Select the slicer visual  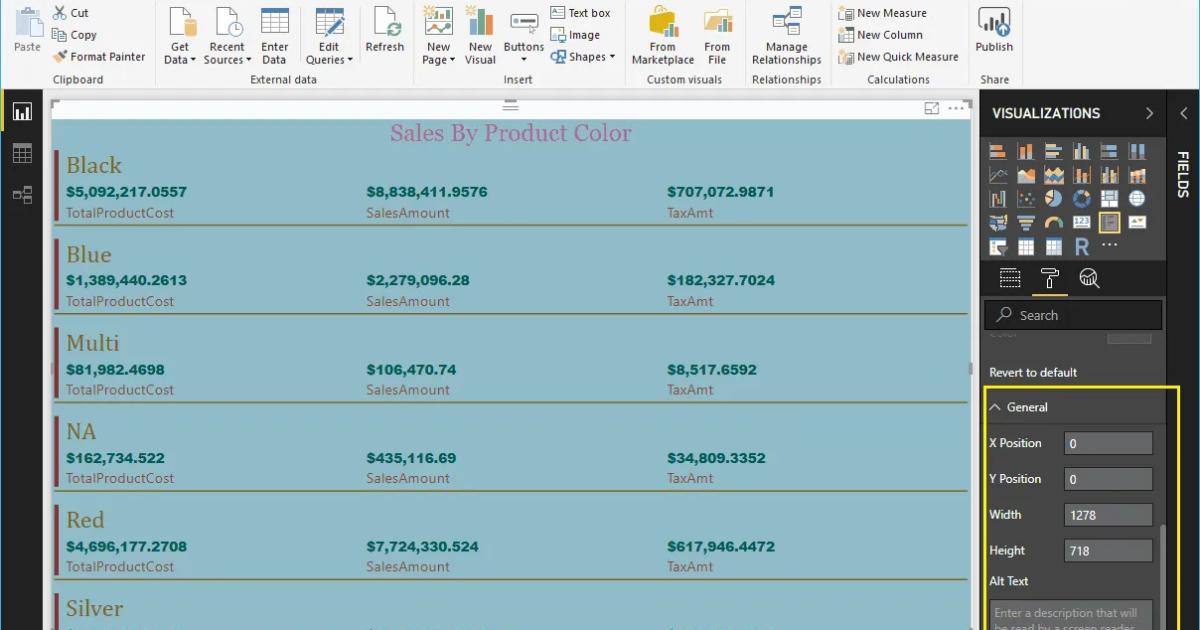tap(997, 246)
